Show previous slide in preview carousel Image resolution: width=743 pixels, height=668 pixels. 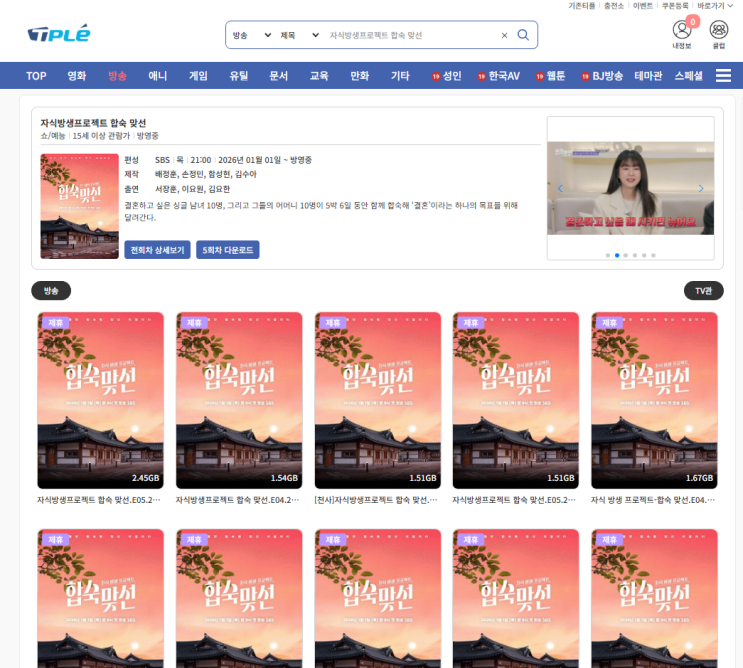tap(560, 188)
